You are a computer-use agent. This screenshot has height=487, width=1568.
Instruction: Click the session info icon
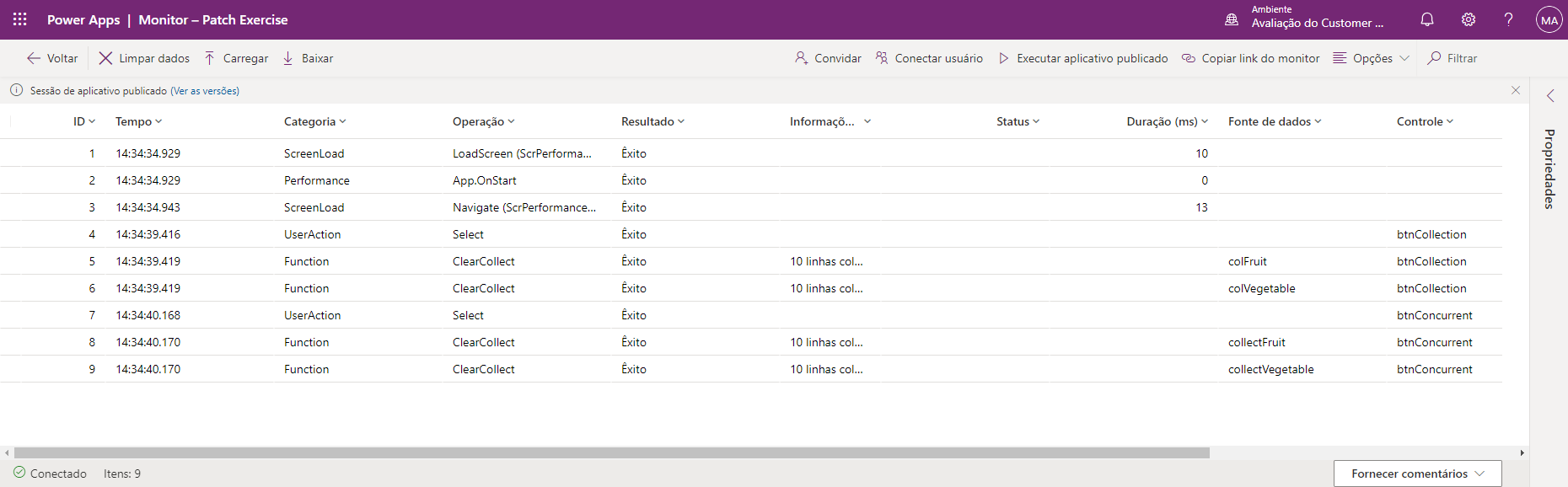[x=16, y=90]
